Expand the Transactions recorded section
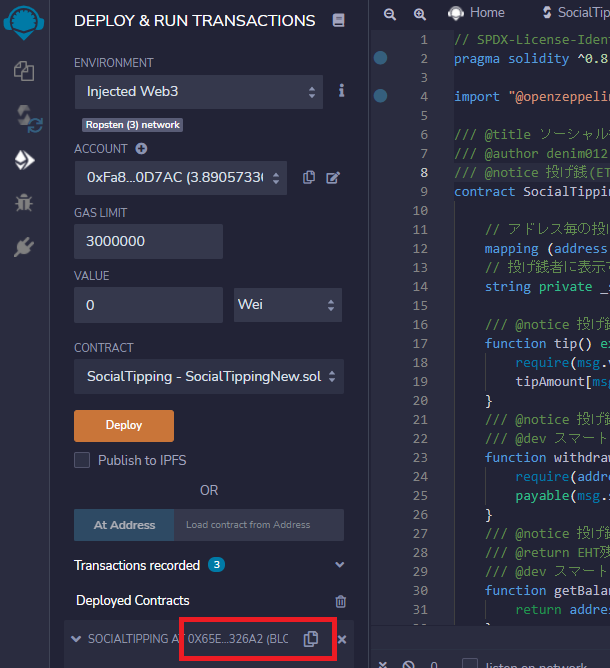Image resolution: width=610 pixels, height=668 pixels. pyautogui.click(x=340, y=565)
